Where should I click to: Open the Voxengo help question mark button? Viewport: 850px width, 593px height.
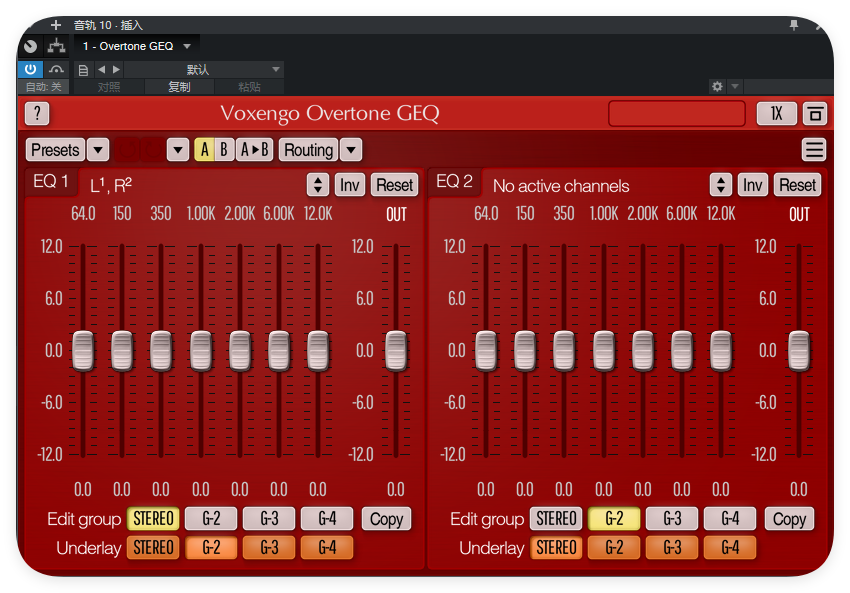click(37, 113)
